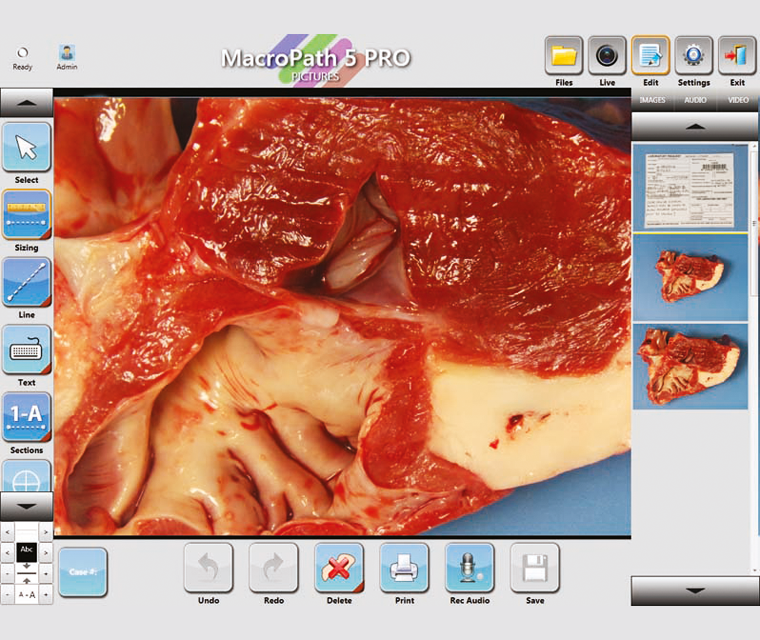This screenshot has width=760, height=640.
Task: Open the AUDIO tab
Action: coord(695,101)
